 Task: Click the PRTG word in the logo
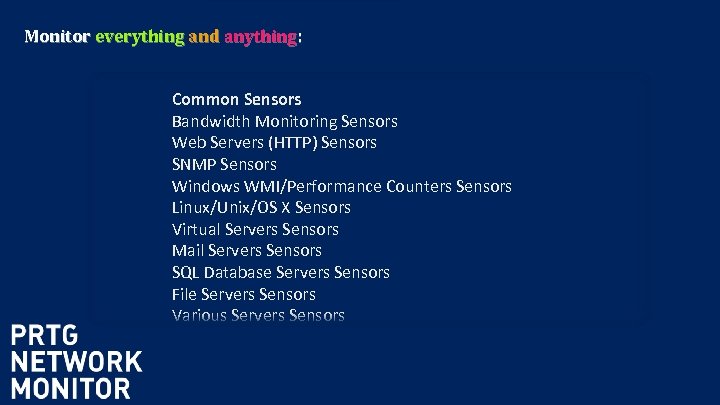pos(45,336)
